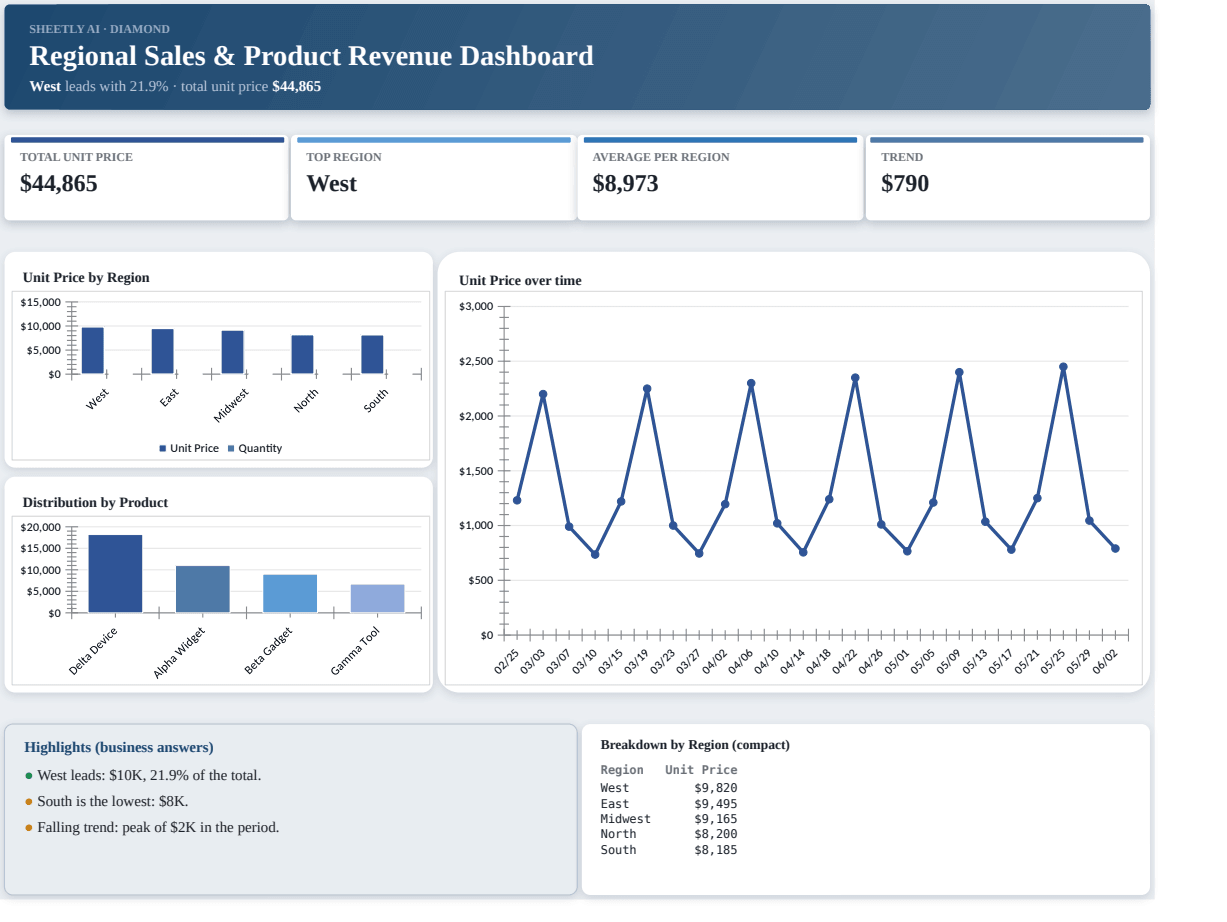Screen dimensions: 1227x922
Task: Open the Total Unit Price $44,865 card
Action: (x=147, y=178)
